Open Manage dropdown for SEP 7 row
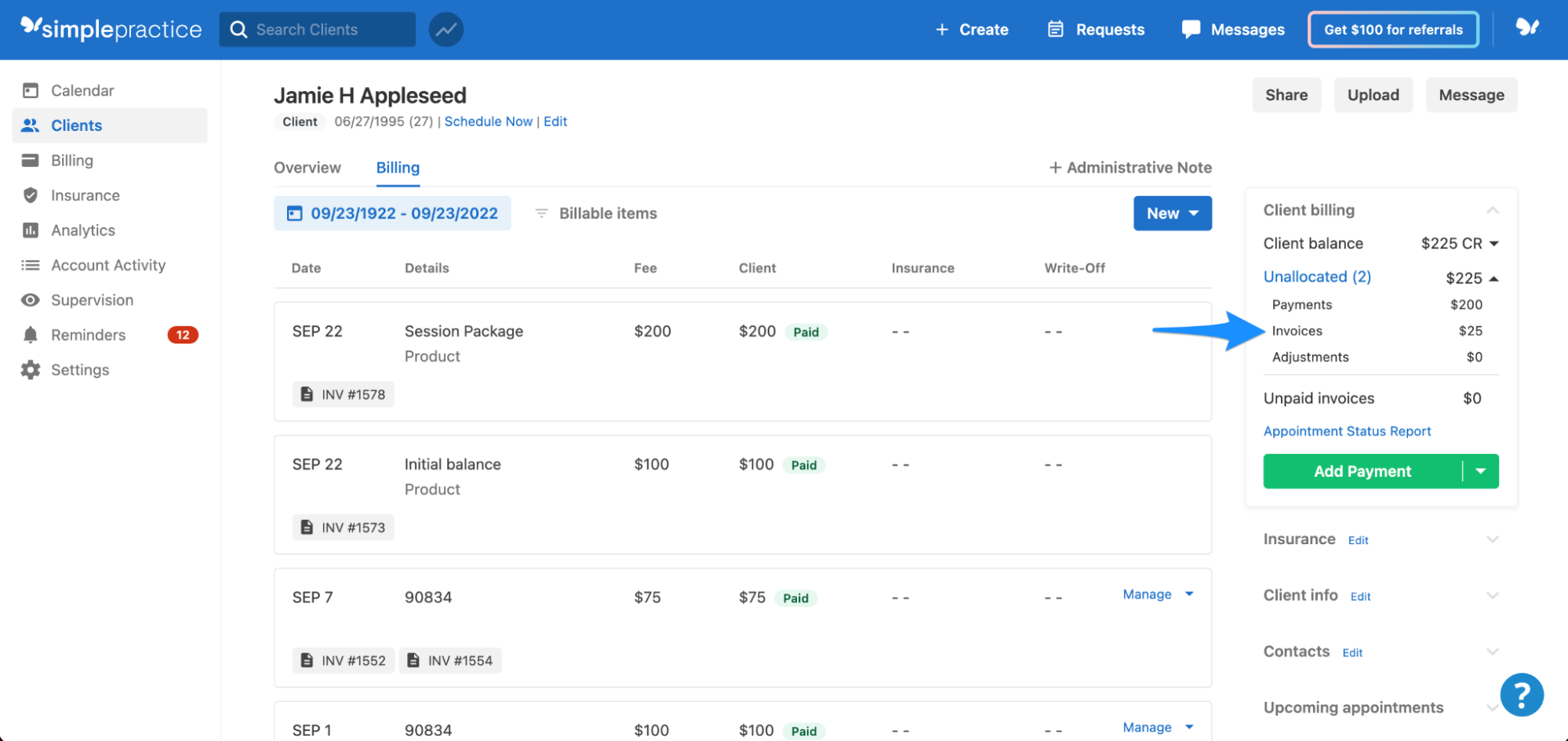Viewport: 1568px width, 741px height. point(1158,594)
